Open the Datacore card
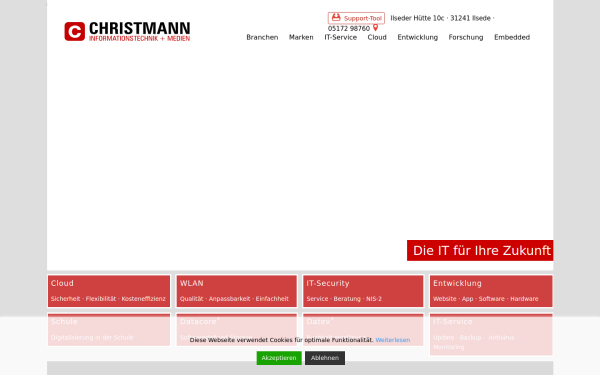The image size is (600, 375). [236, 329]
